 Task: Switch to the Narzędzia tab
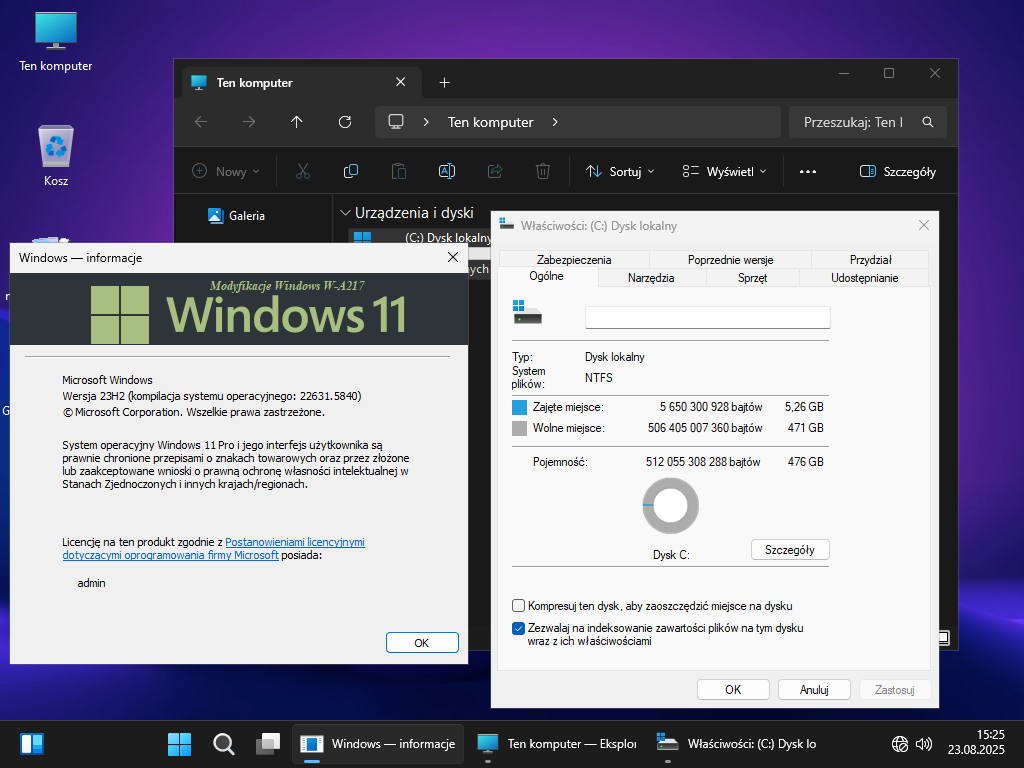tap(651, 278)
